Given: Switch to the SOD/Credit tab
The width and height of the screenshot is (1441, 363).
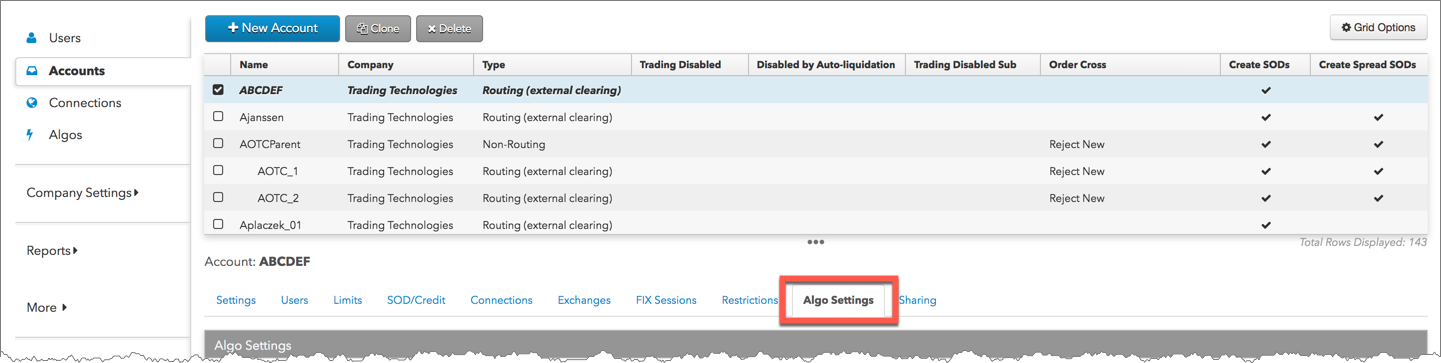Looking at the screenshot, I should (416, 300).
